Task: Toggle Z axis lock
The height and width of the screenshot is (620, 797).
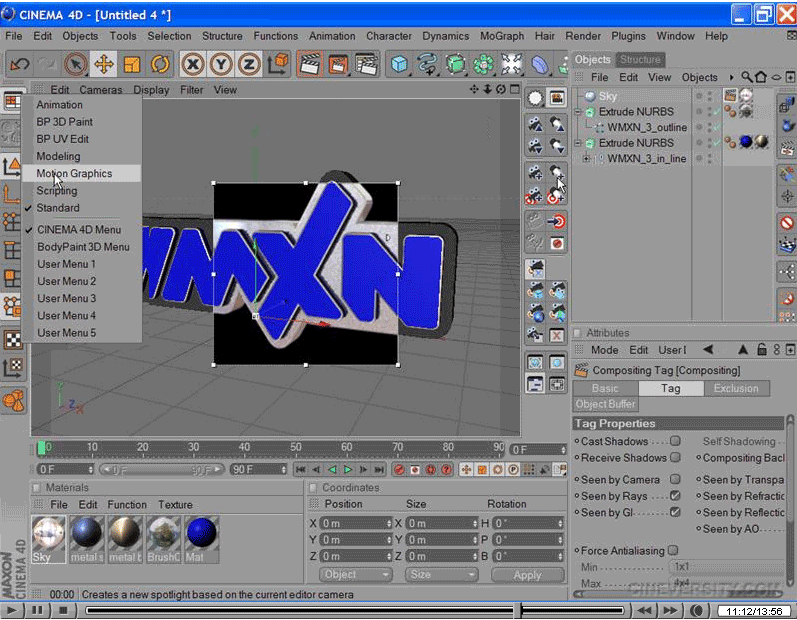Action: 249,65
